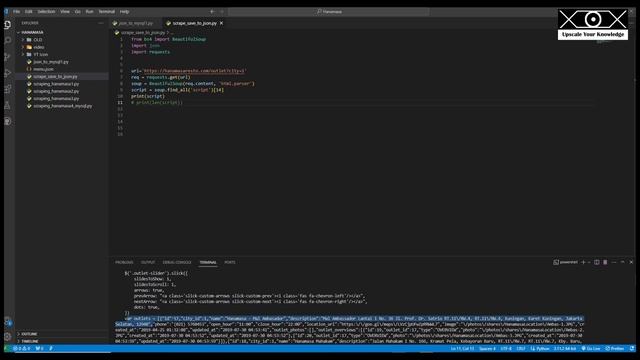The width and height of the screenshot is (640, 360).
Task: Click the kill terminal trash icon
Action: (x=605, y=262)
